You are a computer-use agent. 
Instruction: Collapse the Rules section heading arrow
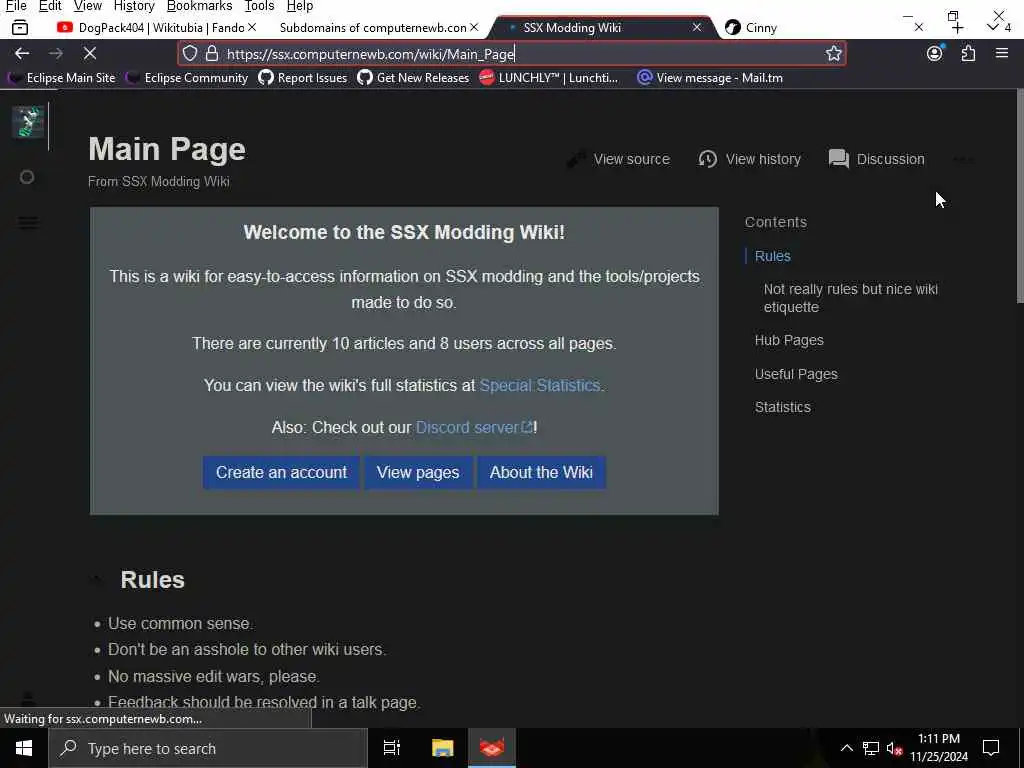[x=97, y=579]
